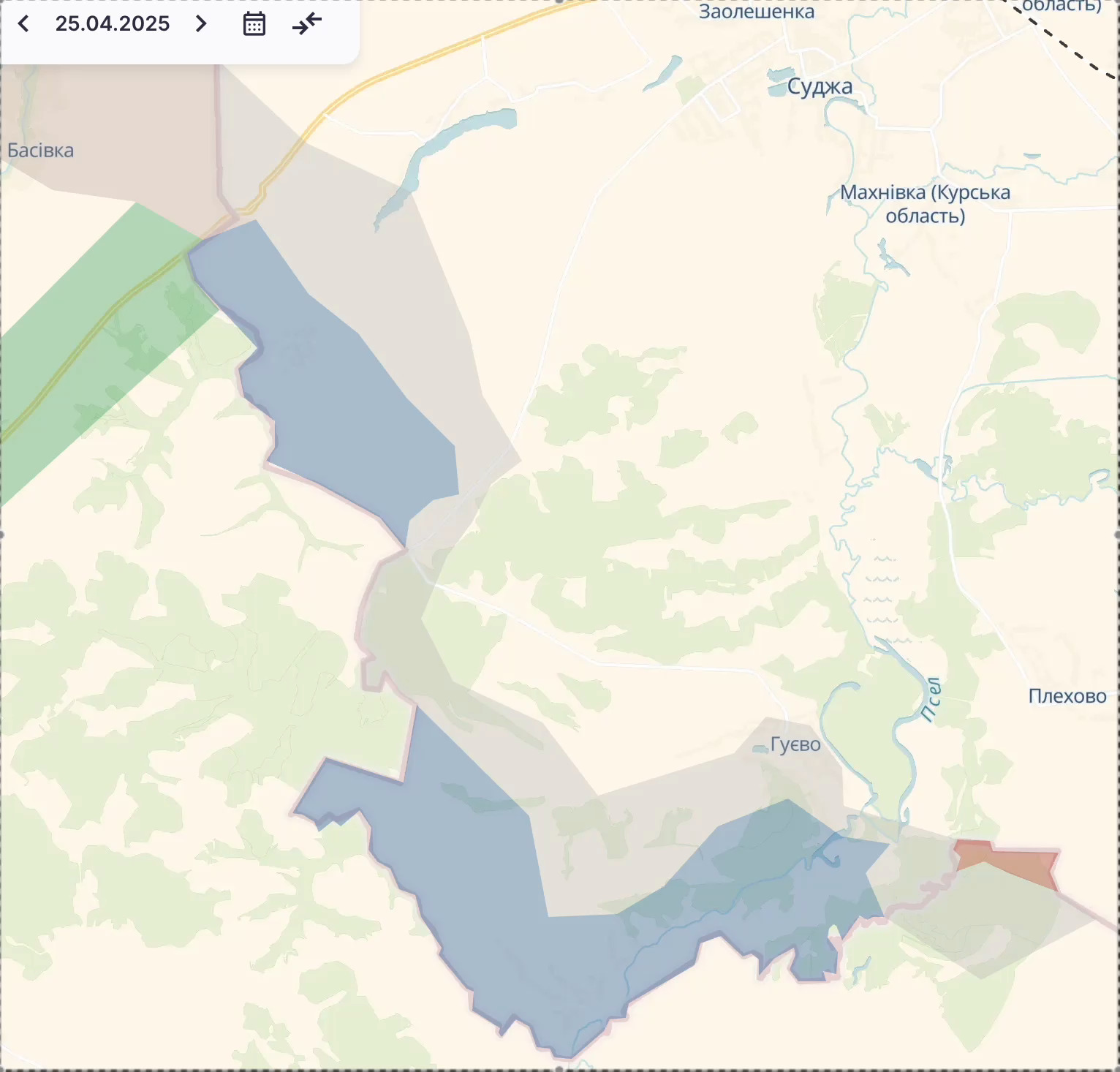Advance to the next date with right arrow

(201, 24)
